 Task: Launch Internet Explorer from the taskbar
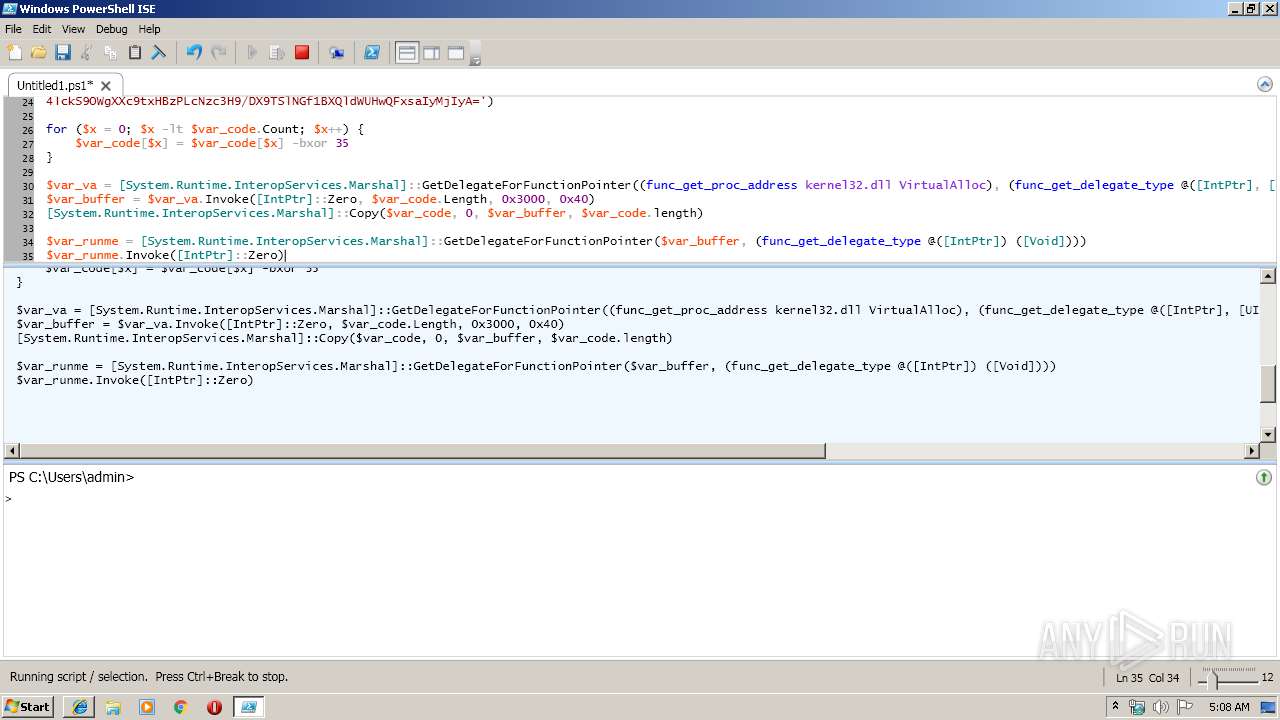[x=79, y=707]
